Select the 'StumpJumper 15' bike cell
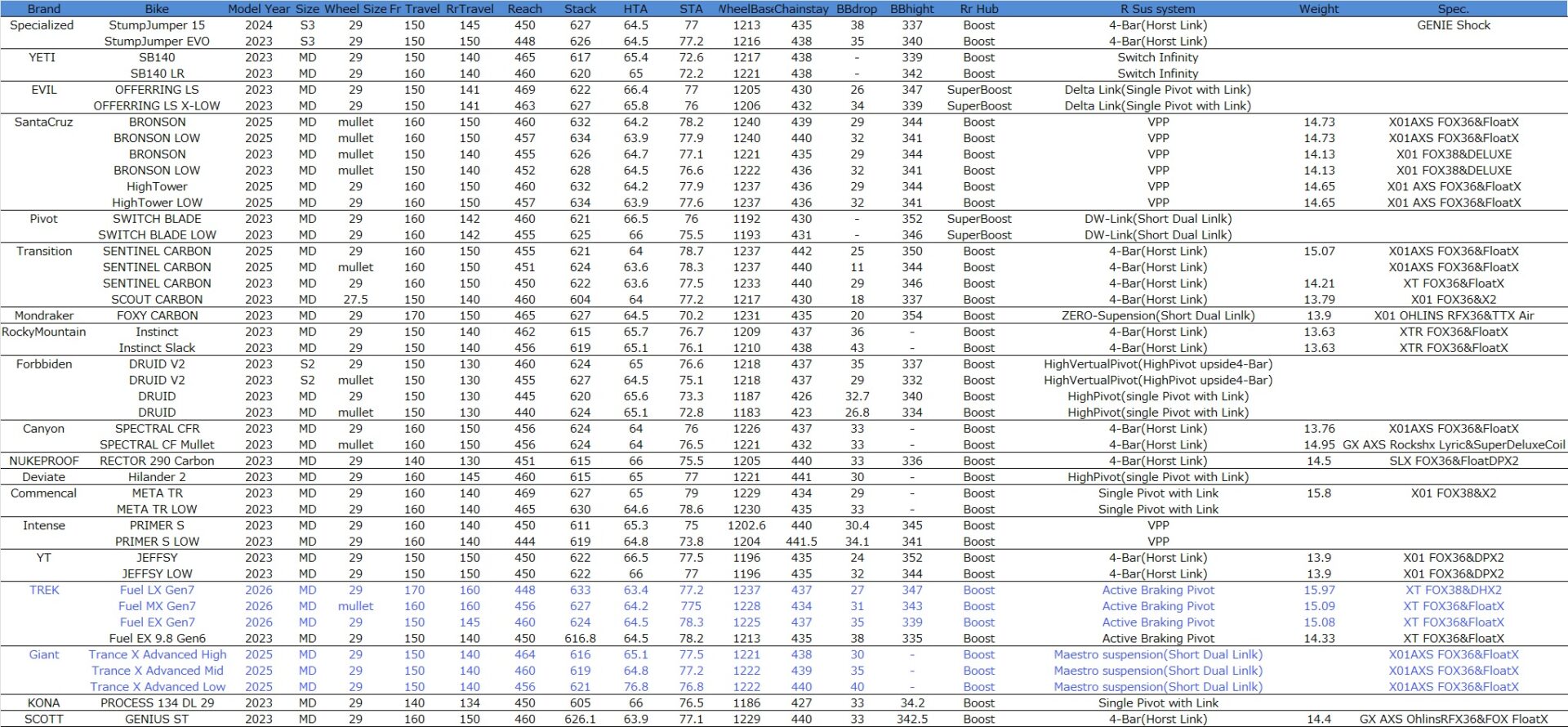The height and width of the screenshot is (727, 1568). point(157,25)
